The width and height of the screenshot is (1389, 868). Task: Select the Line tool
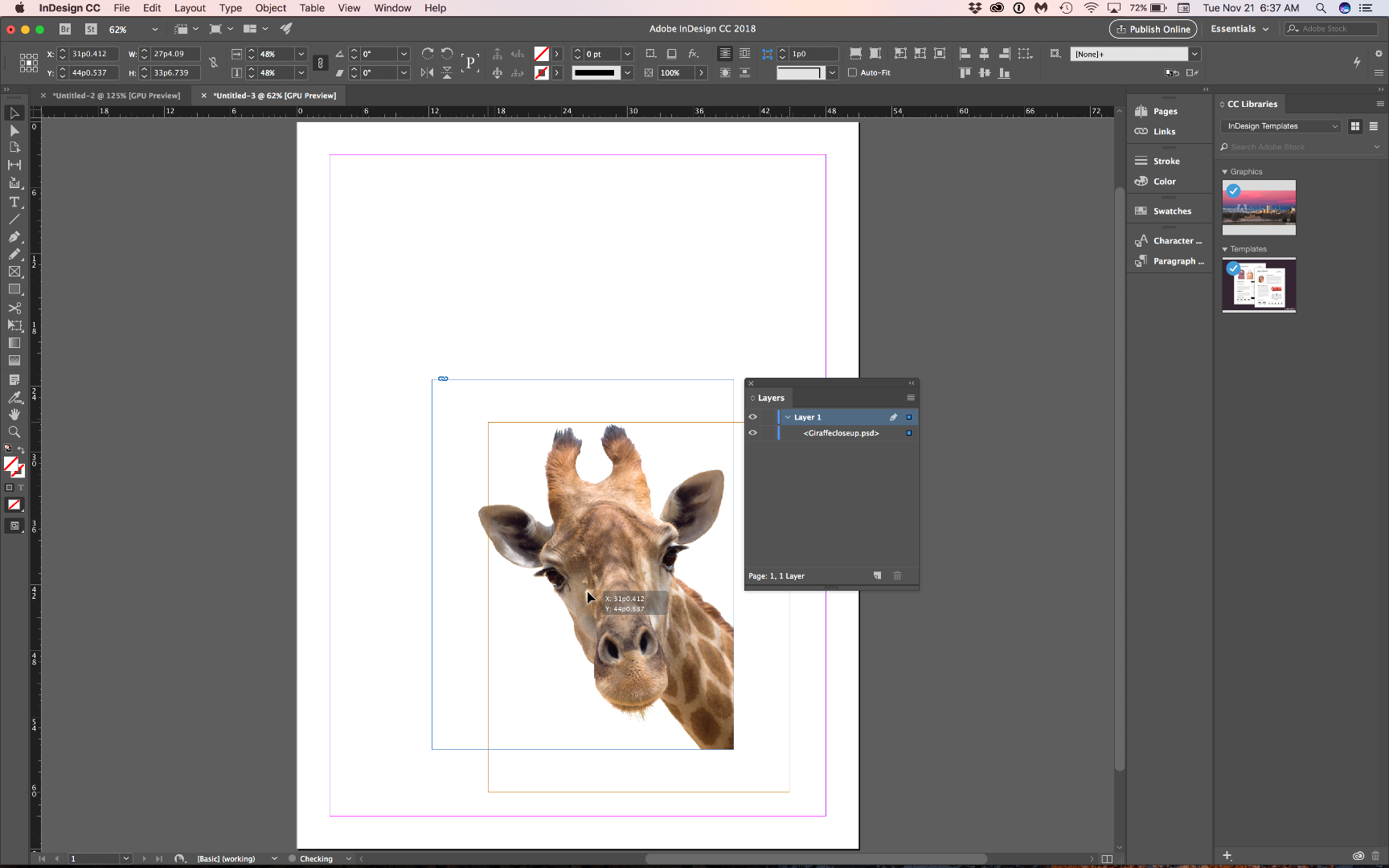[14, 219]
